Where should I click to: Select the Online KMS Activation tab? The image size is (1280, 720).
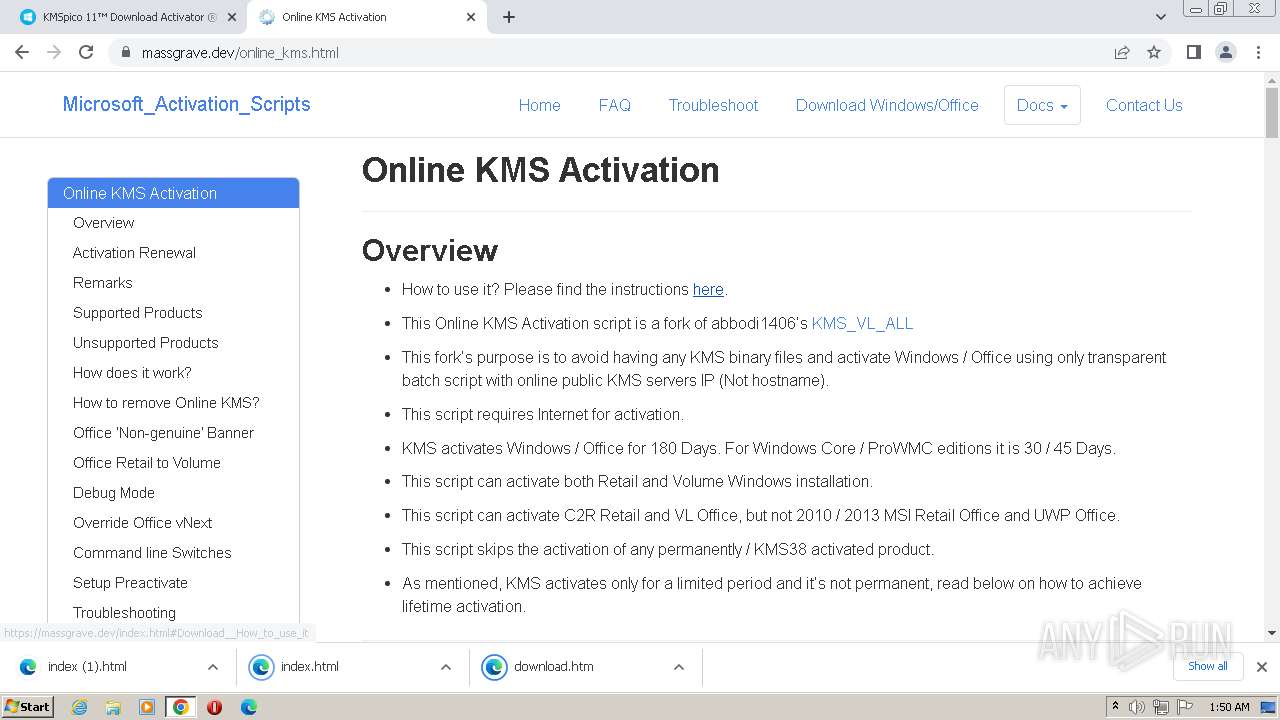tap(366, 17)
